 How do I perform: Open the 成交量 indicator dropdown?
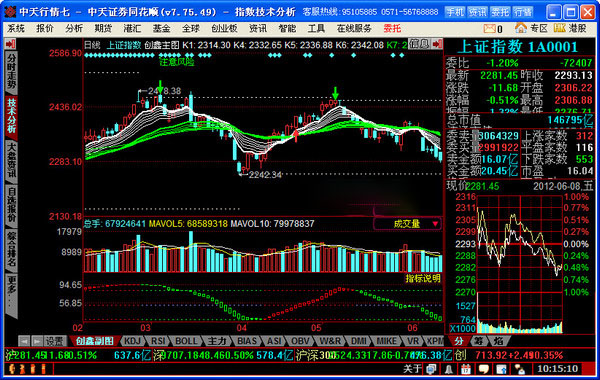(408, 224)
